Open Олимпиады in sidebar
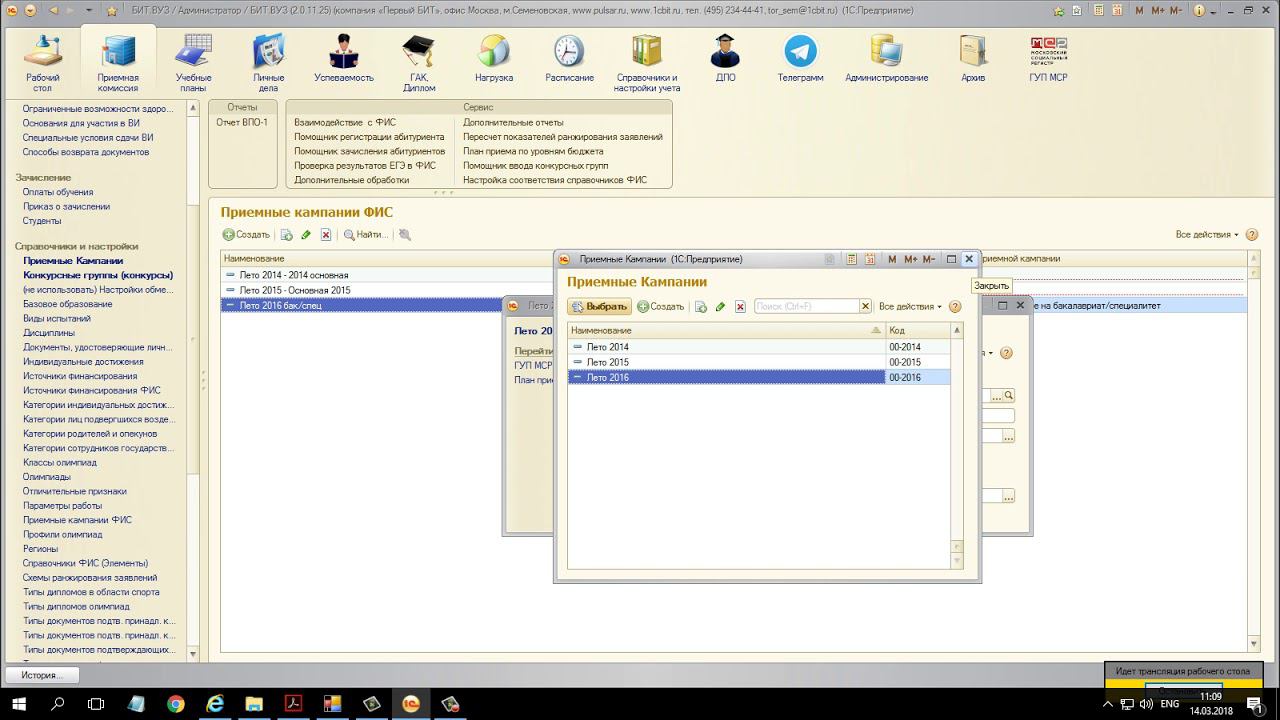Image resolution: width=1280 pixels, height=720 pixels. click(x=47, y=477)
